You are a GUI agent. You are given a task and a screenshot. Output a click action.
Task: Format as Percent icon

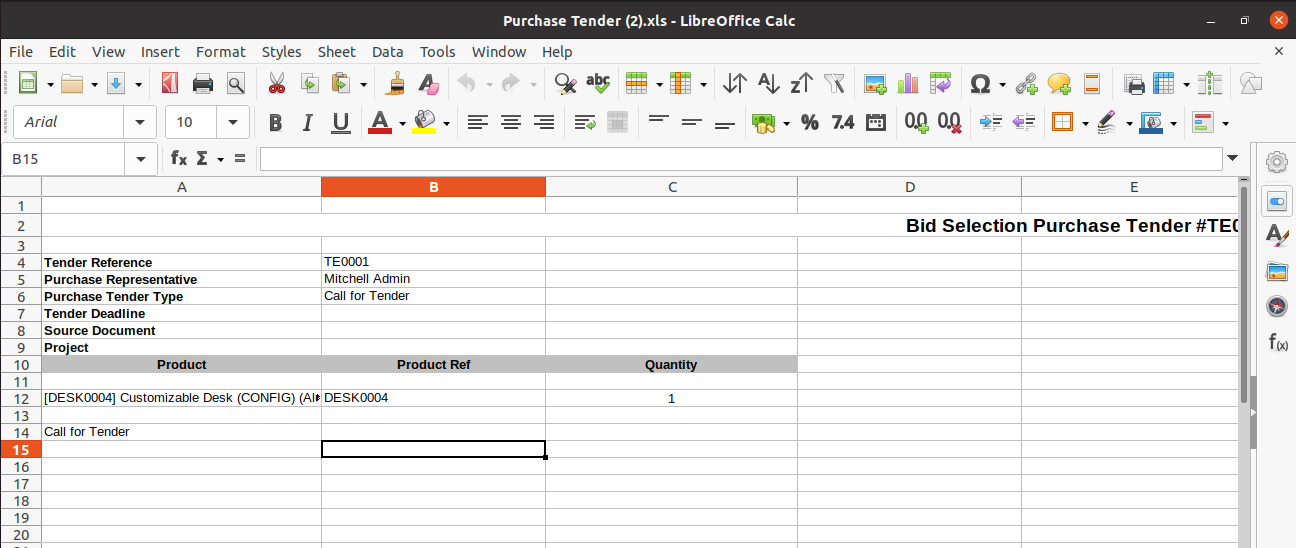click(x=810, y=122)
